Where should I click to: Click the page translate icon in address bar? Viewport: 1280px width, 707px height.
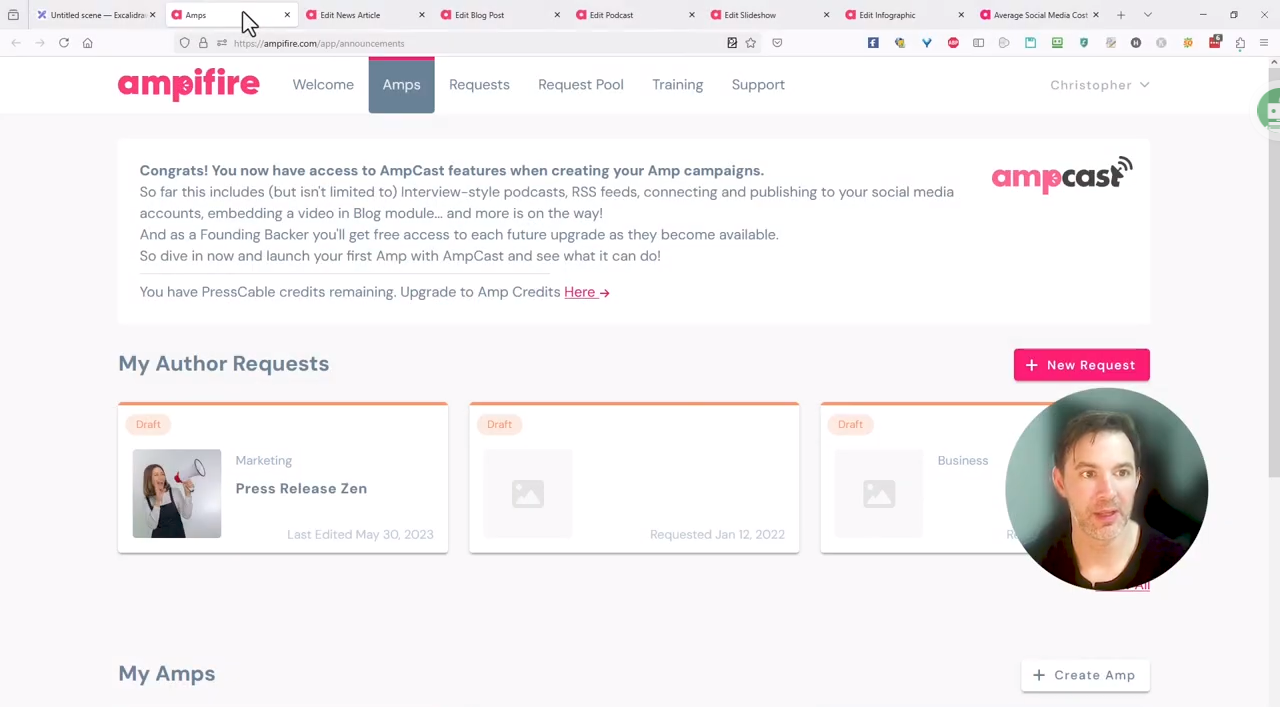click(732, 43)
